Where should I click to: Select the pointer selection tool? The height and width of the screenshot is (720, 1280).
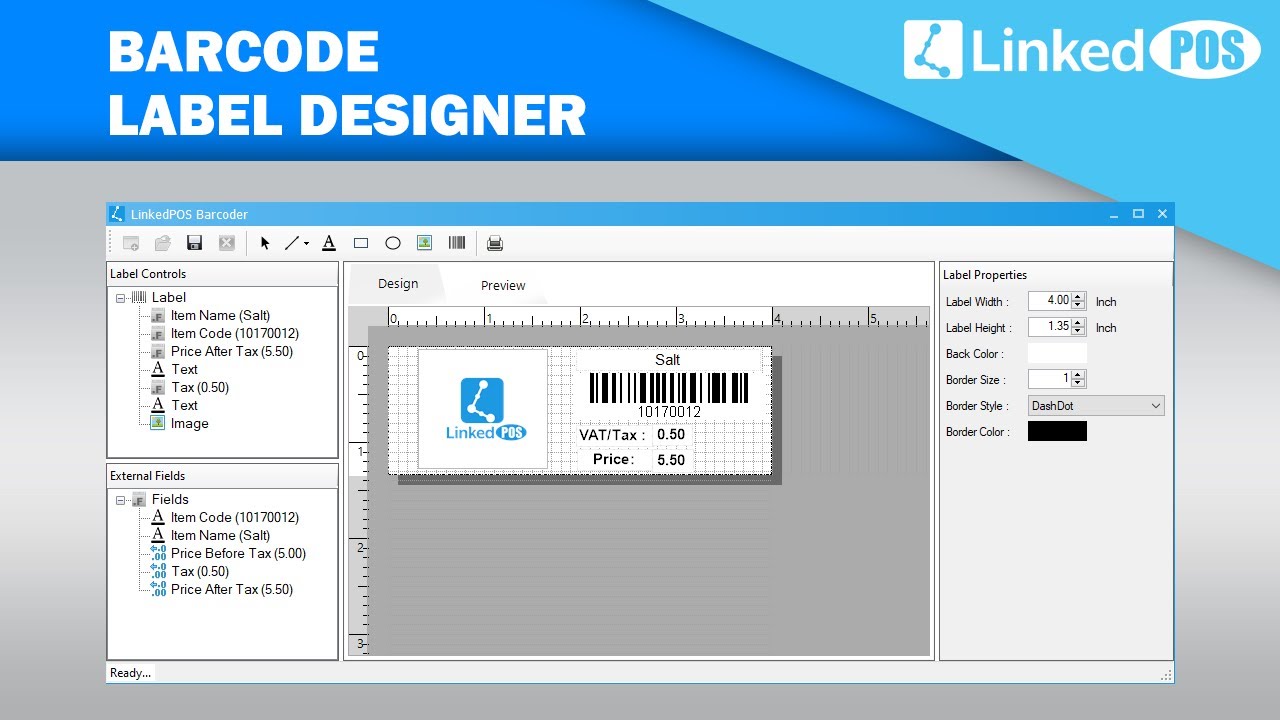click(265, 243)
